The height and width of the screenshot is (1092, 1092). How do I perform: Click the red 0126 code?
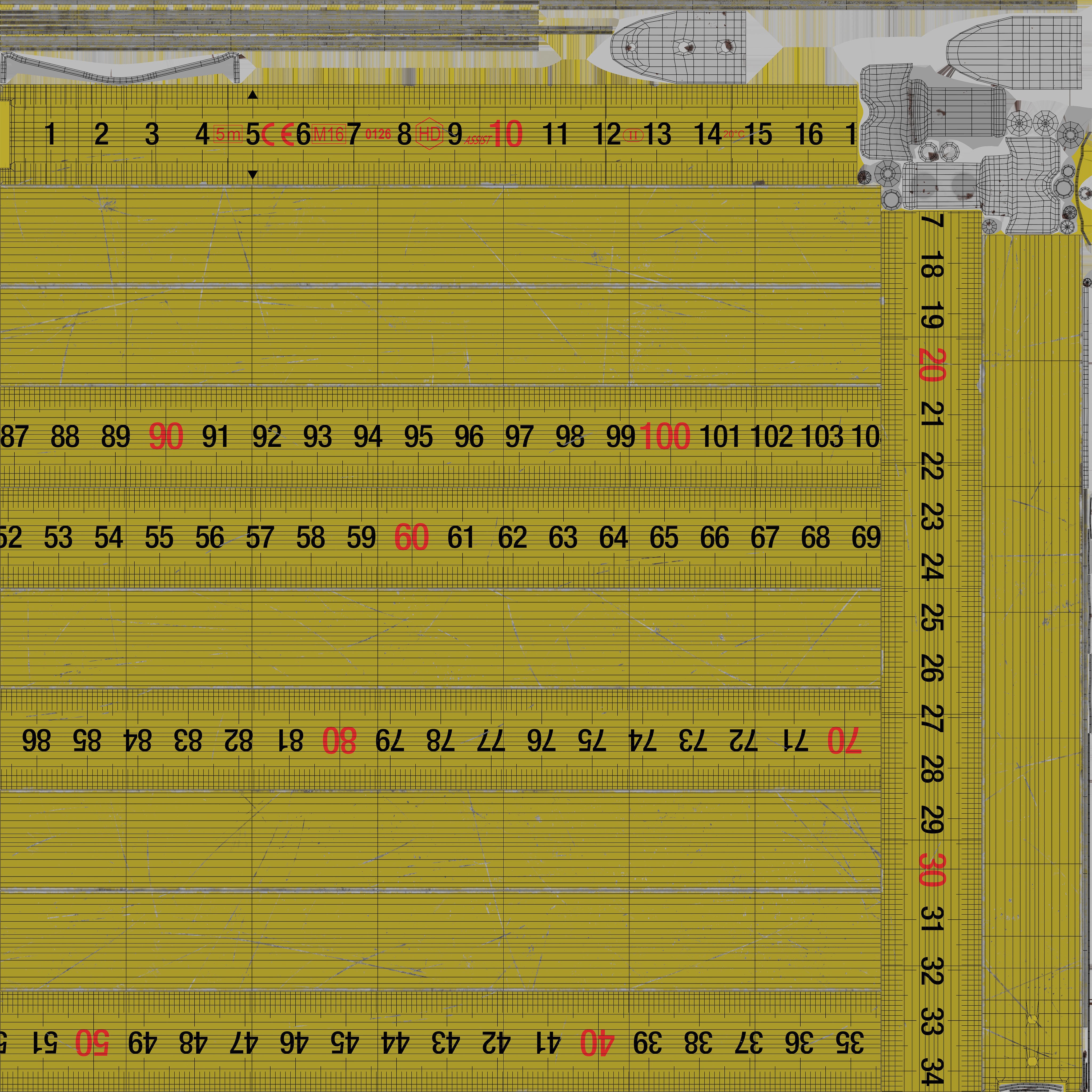378,134
